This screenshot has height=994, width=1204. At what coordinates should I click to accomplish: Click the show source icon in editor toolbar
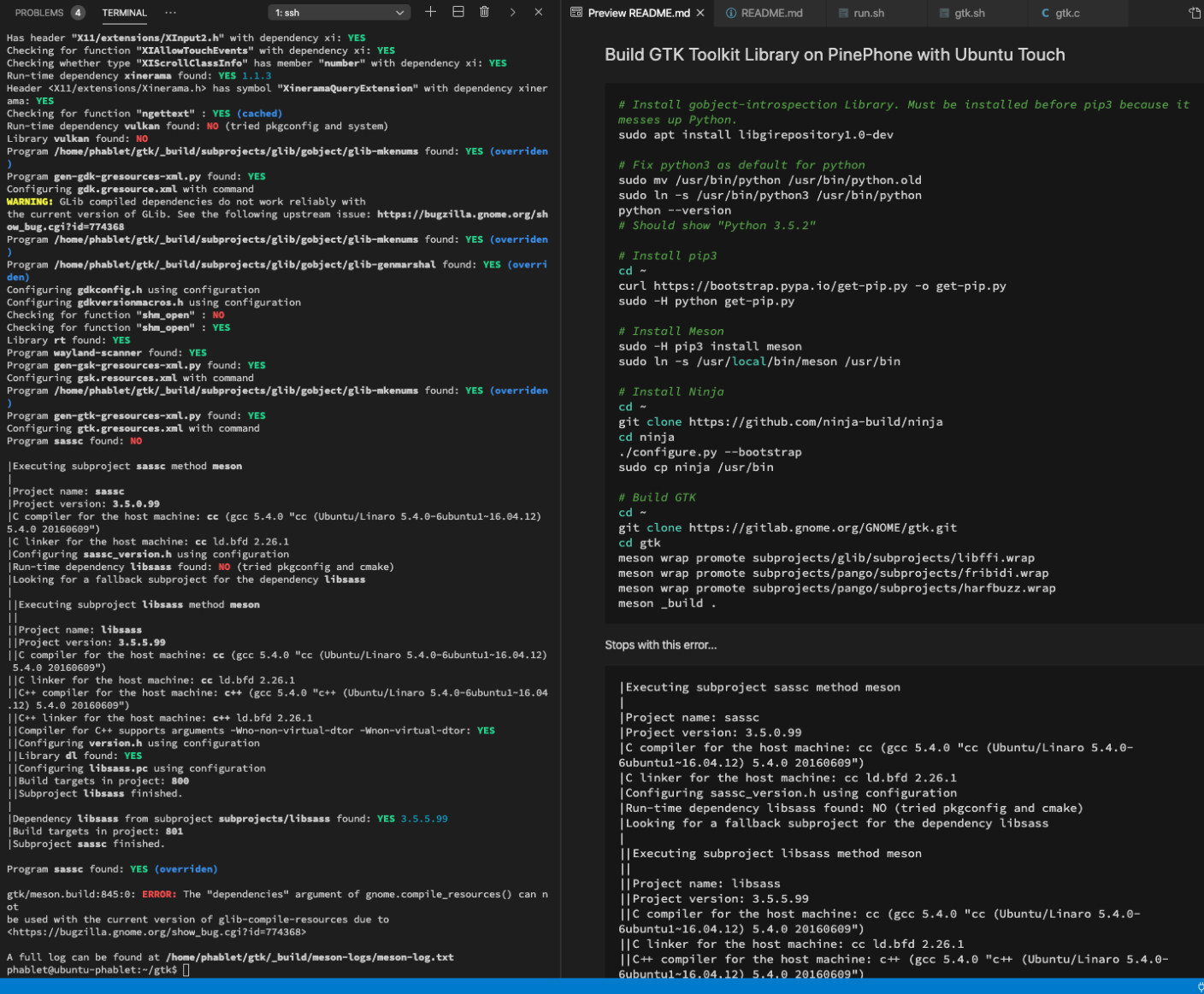tap(1194, 13)
